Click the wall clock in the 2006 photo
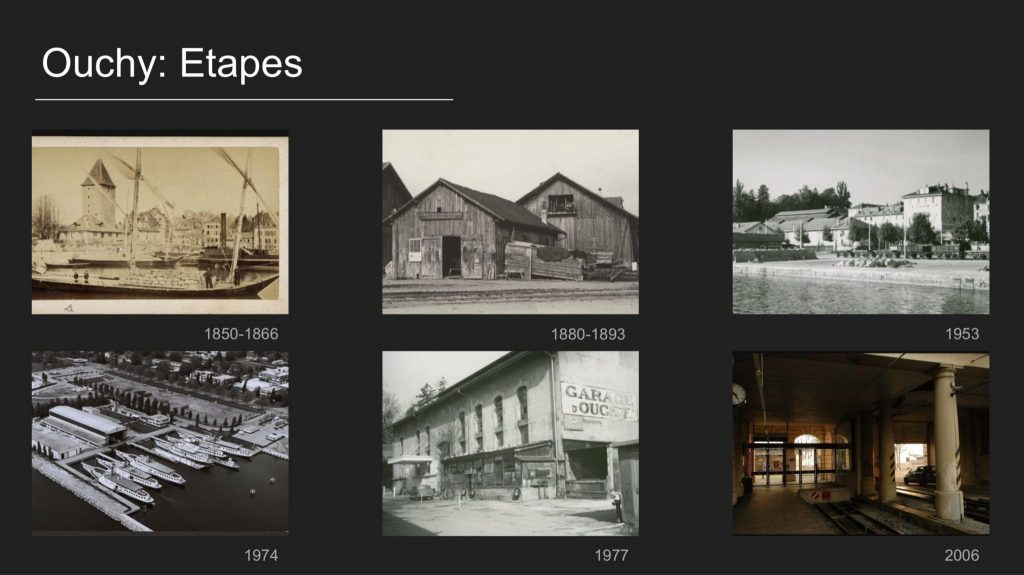1024x575 pixels. (738, 394)
